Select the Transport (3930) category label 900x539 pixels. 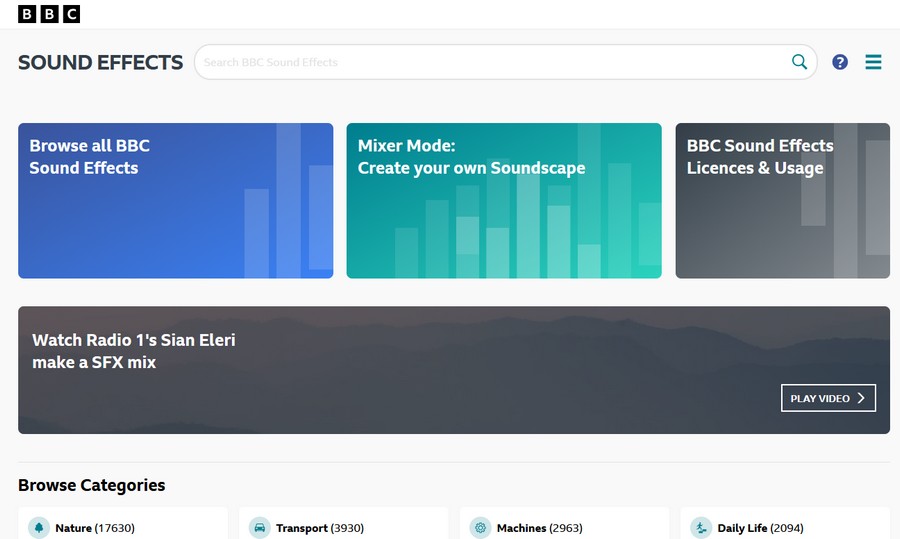point(319,528)
